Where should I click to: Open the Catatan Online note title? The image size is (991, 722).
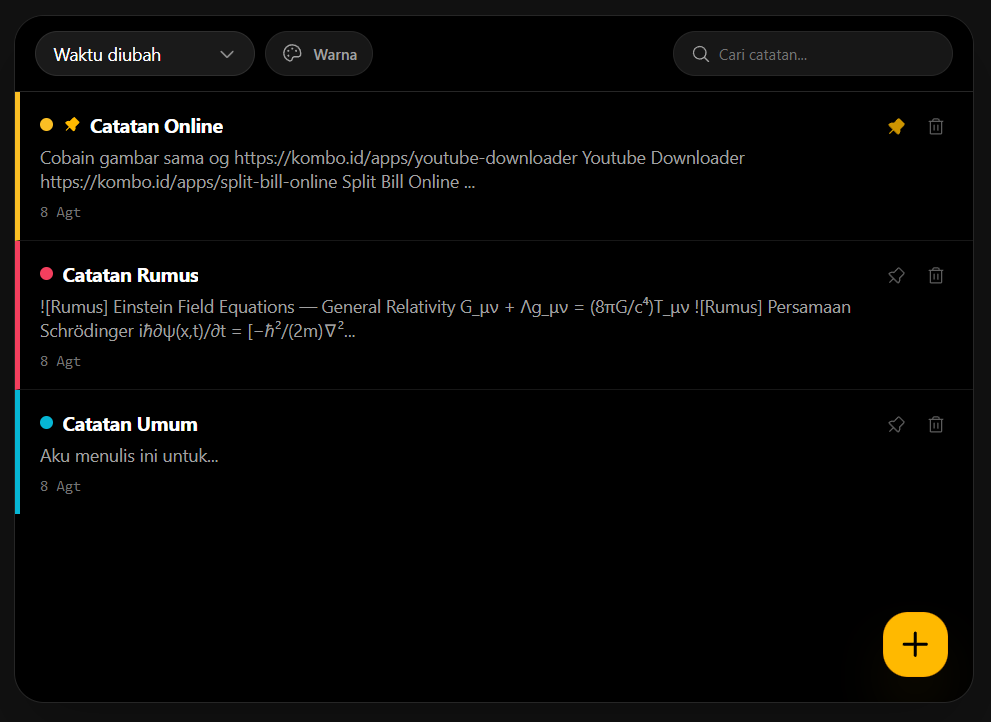[157, 126]
